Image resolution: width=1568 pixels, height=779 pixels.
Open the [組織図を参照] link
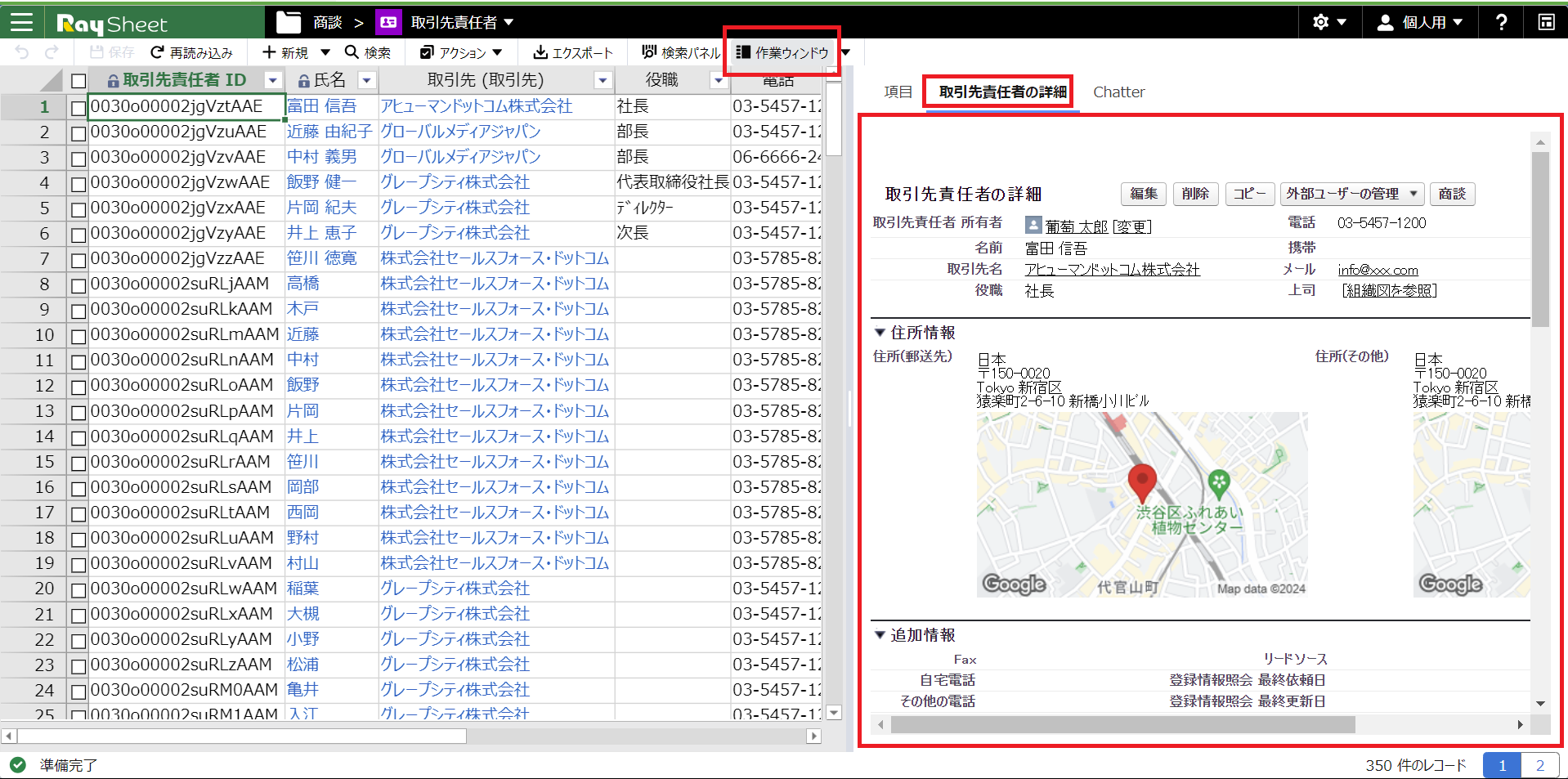[1389, 290]
